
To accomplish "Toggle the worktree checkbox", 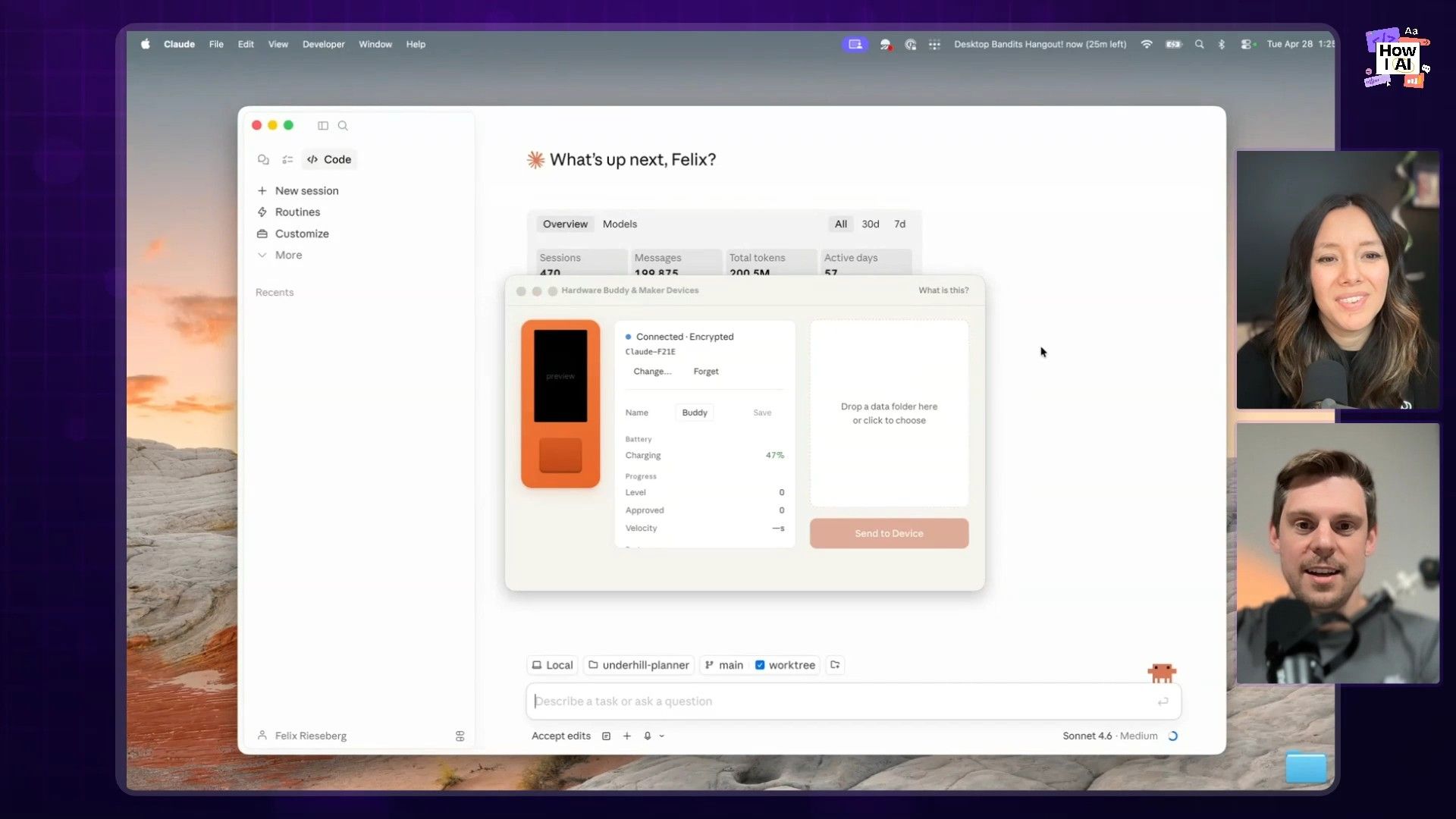I will [x=760, y=665].
